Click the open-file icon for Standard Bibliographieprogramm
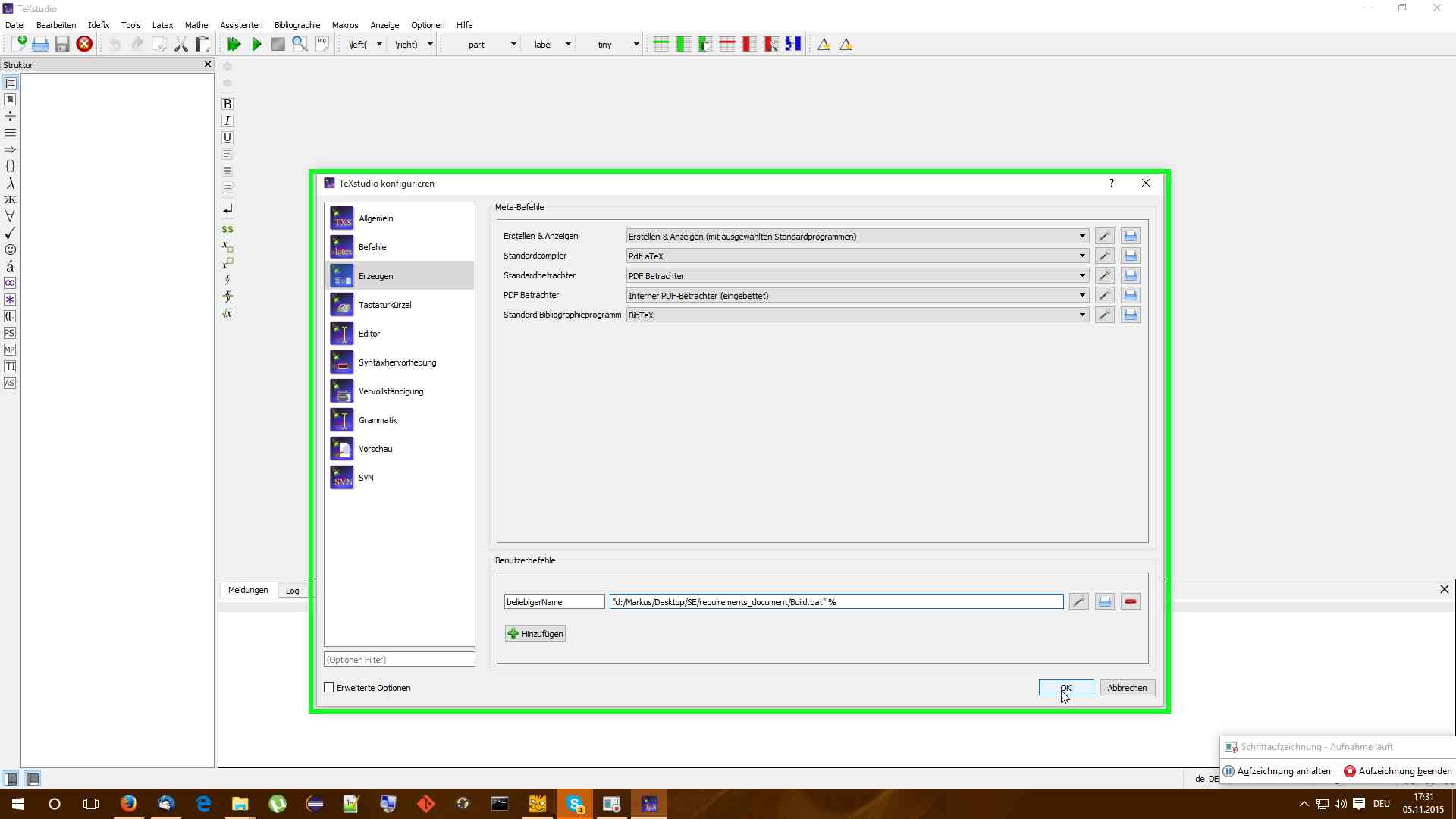The width and height of the screenshot is (1456, 819). pos(1131,315)
